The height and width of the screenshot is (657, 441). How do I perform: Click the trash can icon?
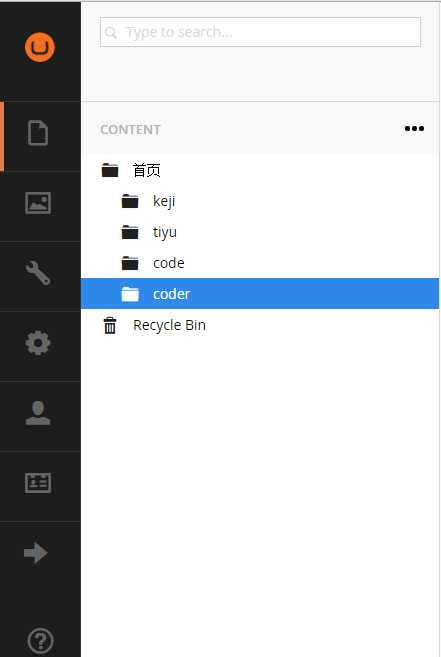[110, 326]
